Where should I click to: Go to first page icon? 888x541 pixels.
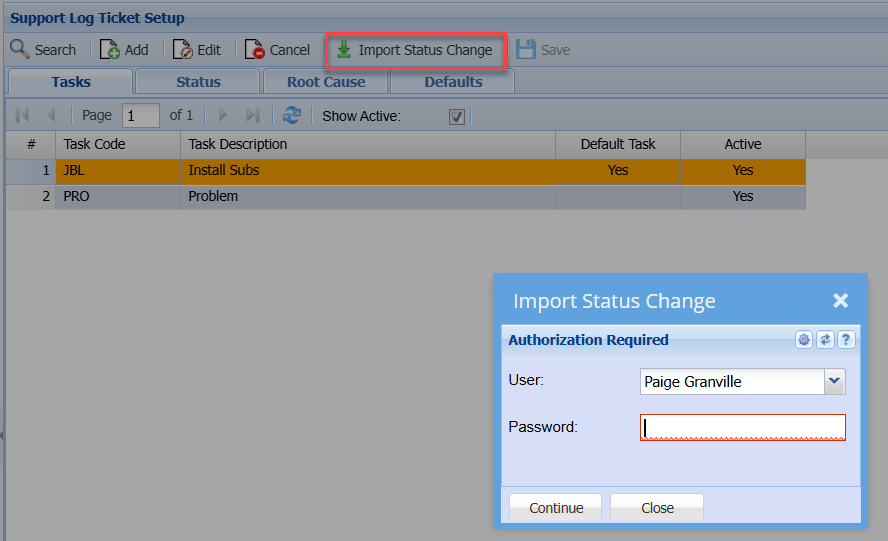(23, 116)
